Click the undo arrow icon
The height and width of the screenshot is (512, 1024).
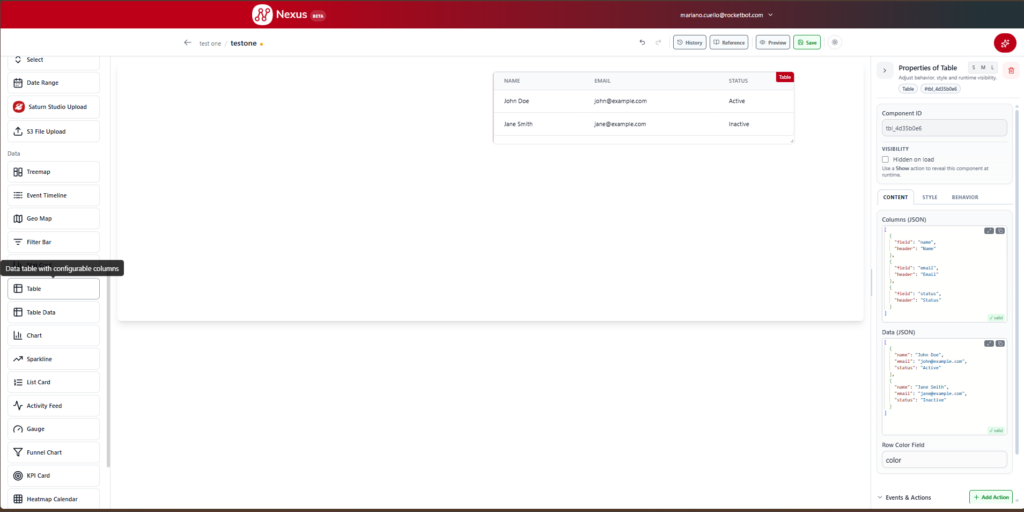click(642, 42)
